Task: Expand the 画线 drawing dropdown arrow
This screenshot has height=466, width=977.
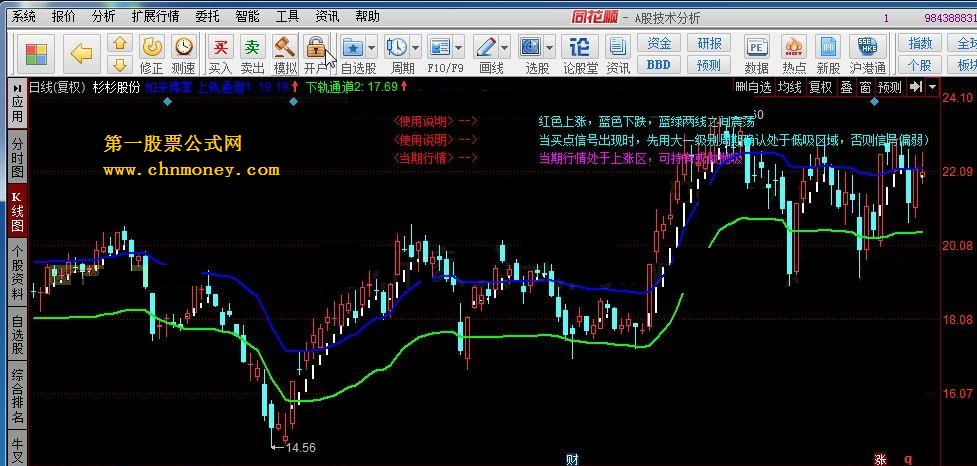Action: tap(504, 47)
